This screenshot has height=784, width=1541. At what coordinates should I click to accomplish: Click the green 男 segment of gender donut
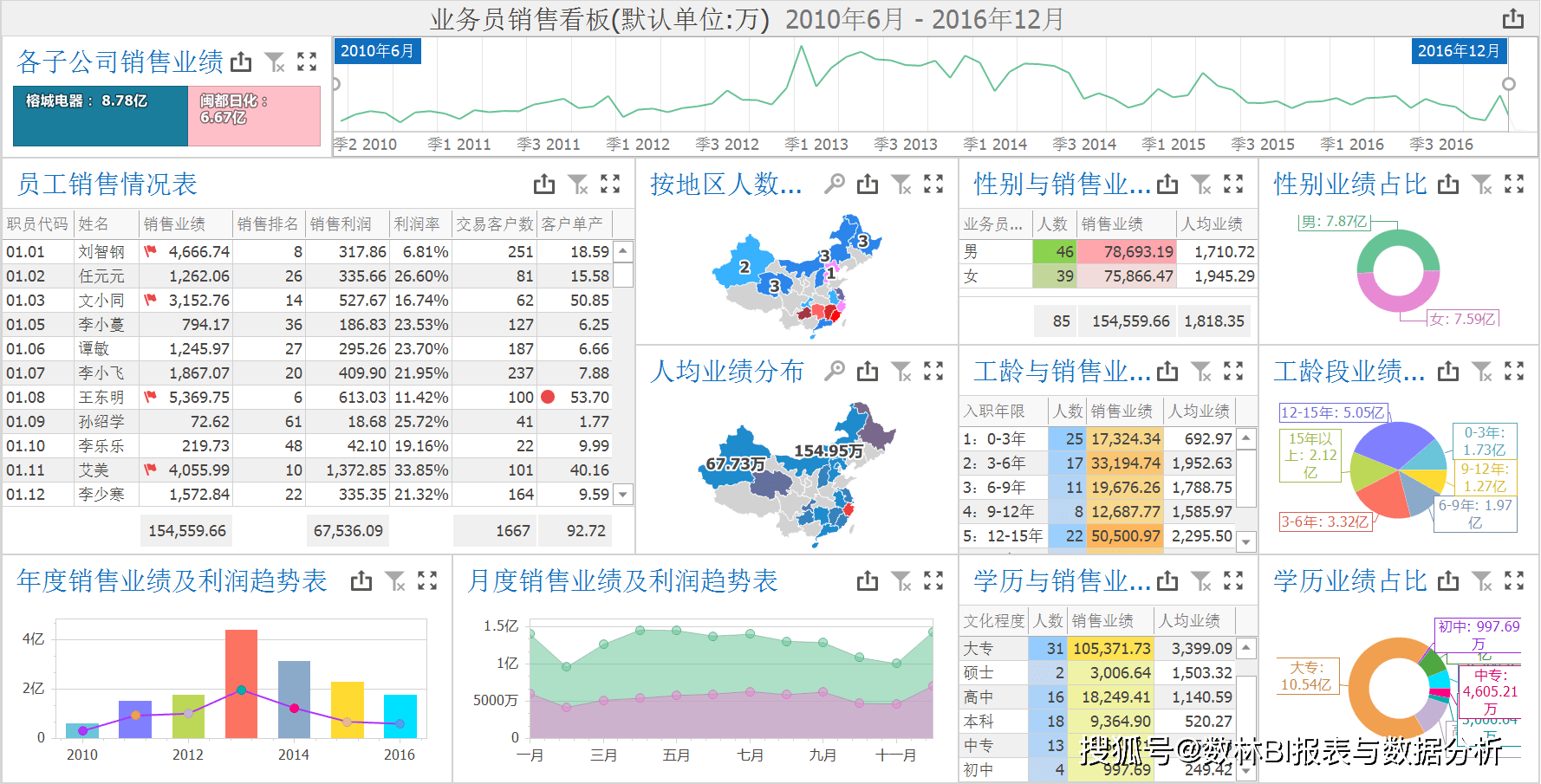pyautogui.click(x=1398, y=238)
